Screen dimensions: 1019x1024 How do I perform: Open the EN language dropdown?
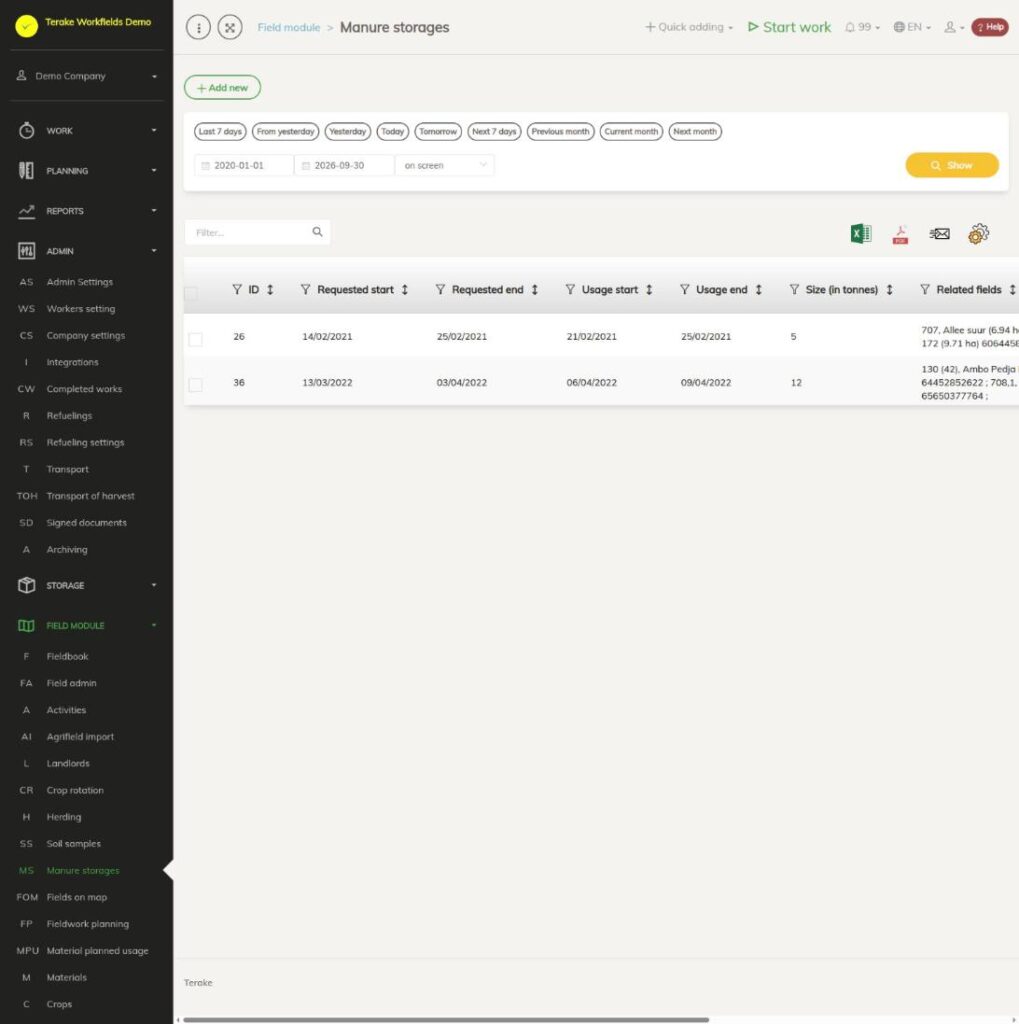[912, 27]
